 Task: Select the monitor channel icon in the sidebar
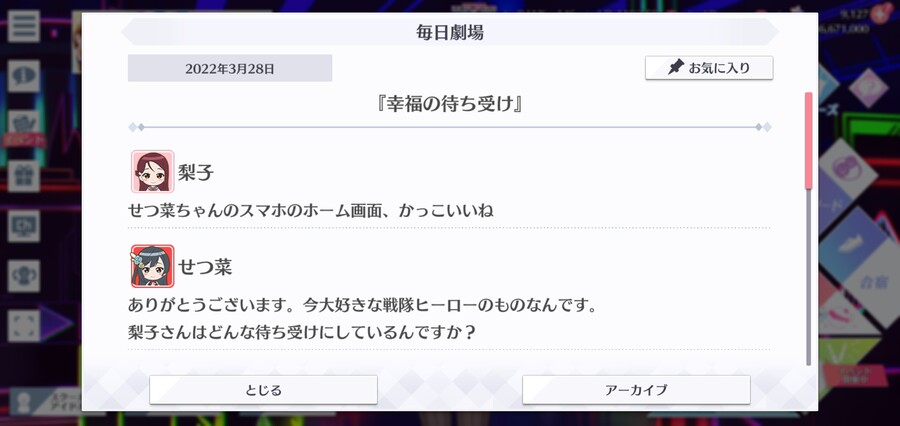[x=24, y=226]
